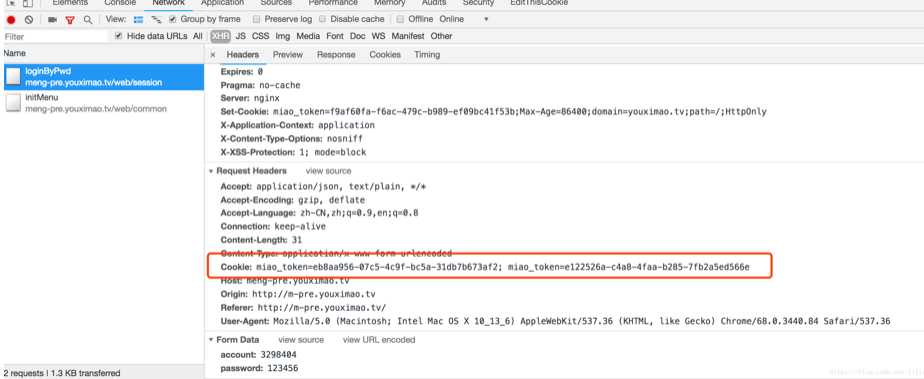
Task: Filter requests by WS
Action: [x=378, y=36]
